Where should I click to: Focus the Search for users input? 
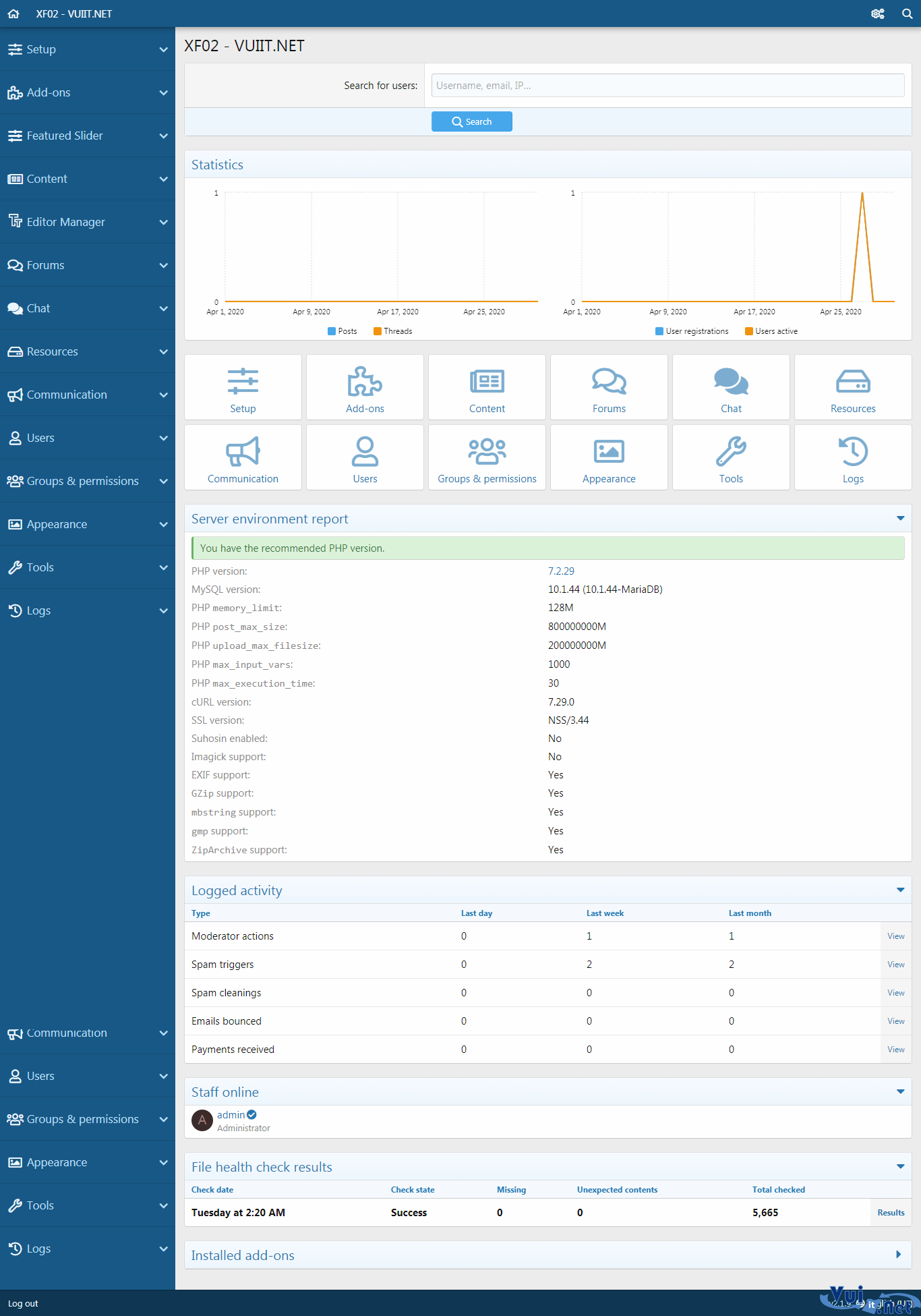coord(667,86)
